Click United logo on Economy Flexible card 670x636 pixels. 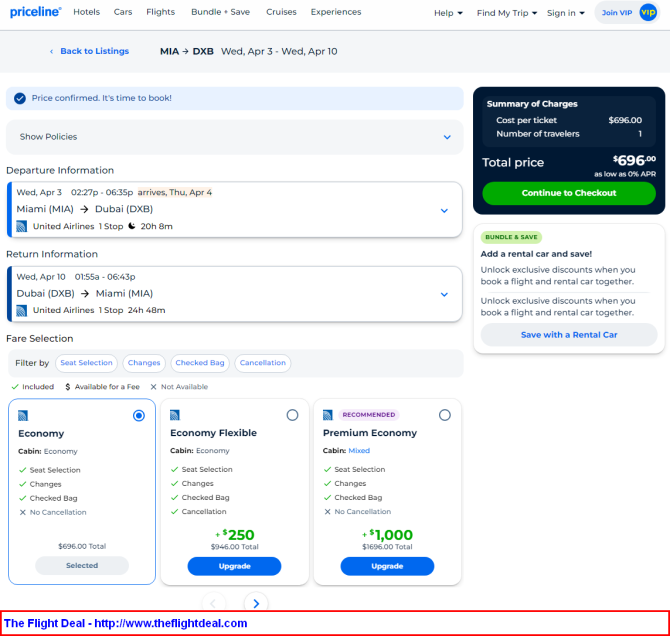click(x=175, y=415)
